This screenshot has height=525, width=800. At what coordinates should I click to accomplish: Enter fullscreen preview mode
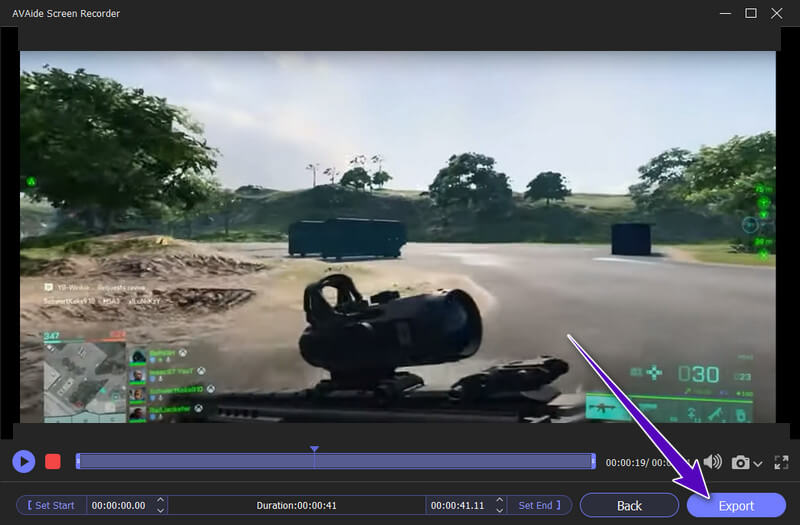[781, 462]
